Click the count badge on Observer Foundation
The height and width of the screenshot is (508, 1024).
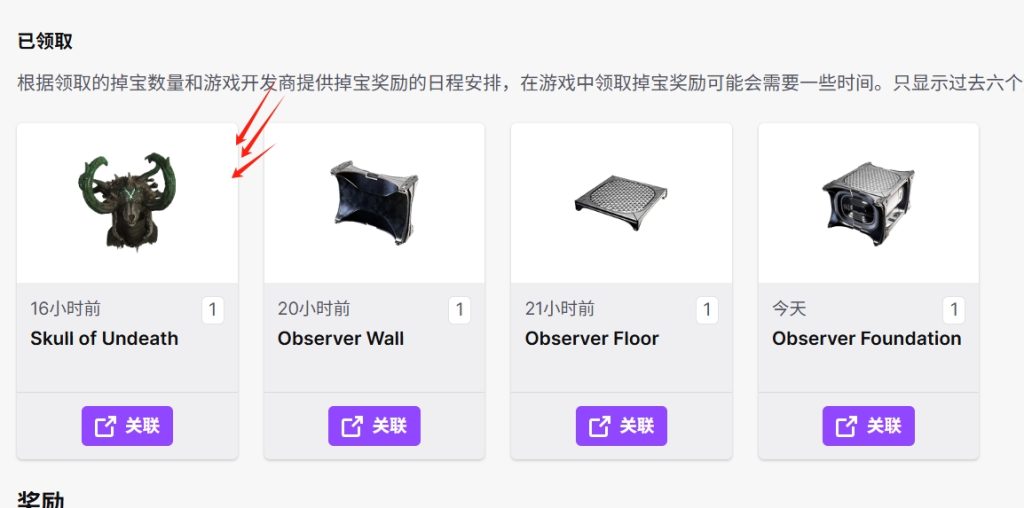(x=954, y=310)
